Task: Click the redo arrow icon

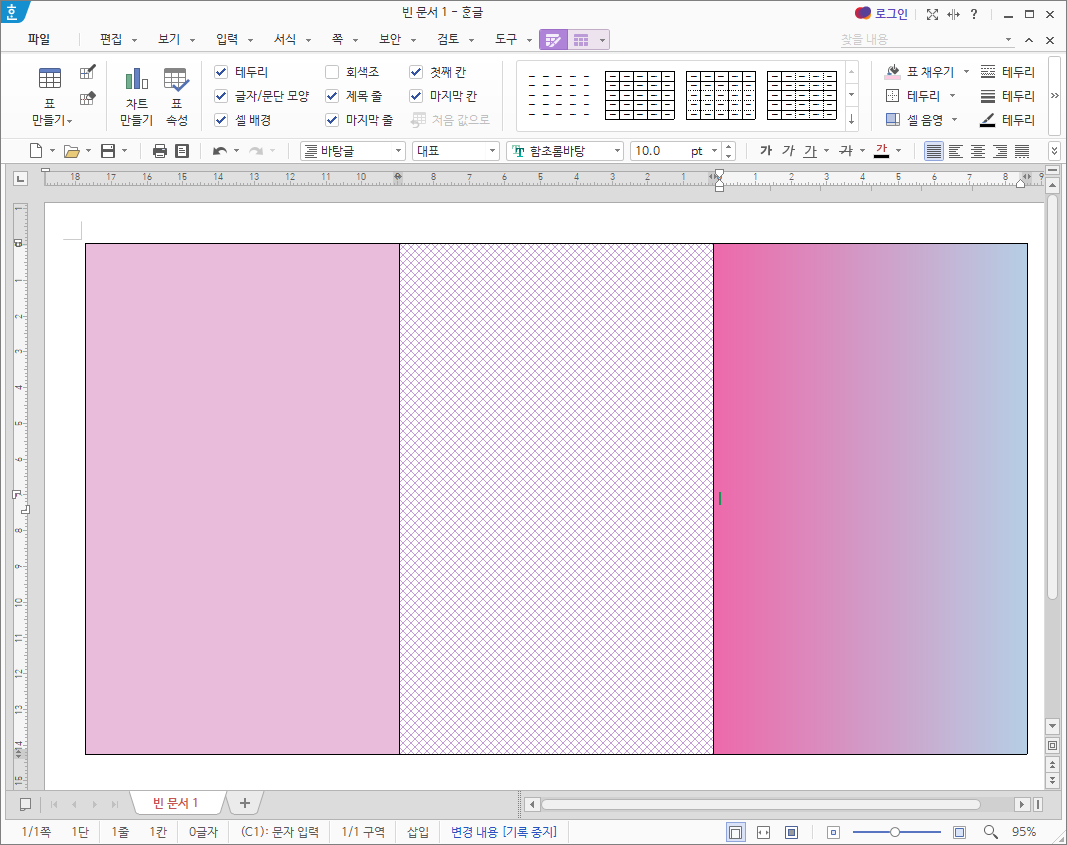Action: click(x=256, y=151)
